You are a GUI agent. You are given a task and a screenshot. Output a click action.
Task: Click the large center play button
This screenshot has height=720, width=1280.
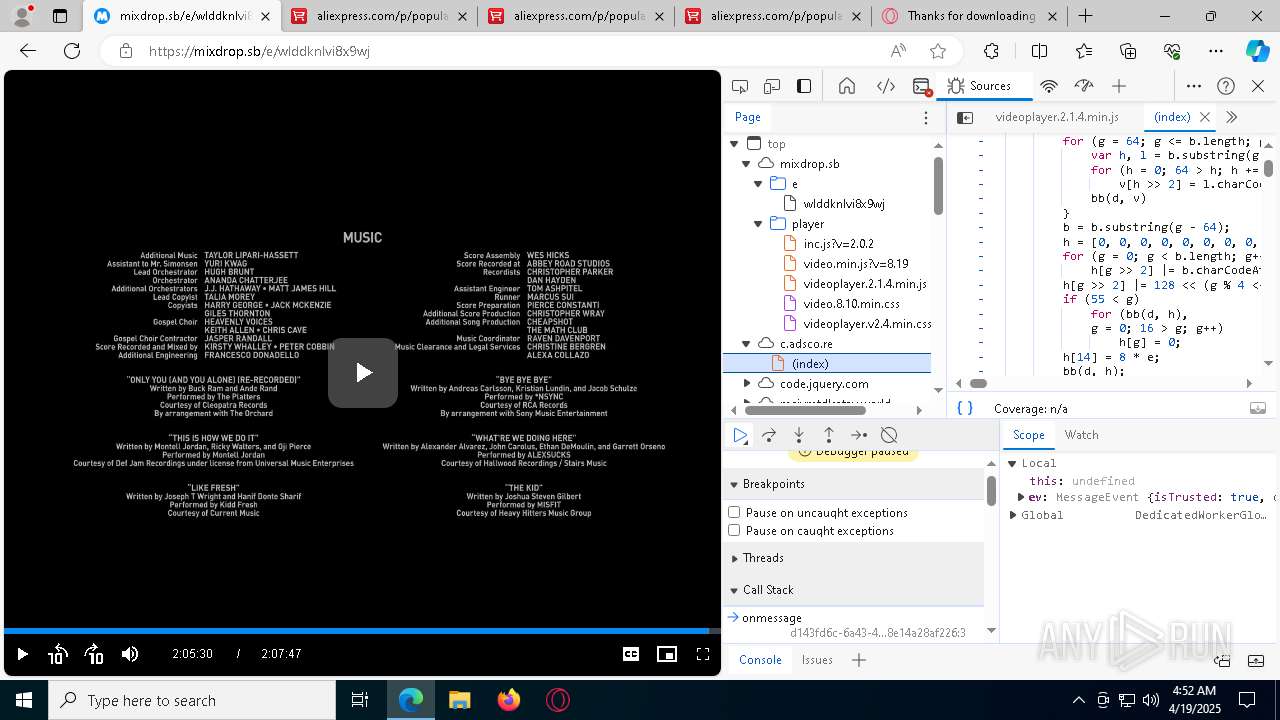363,373
